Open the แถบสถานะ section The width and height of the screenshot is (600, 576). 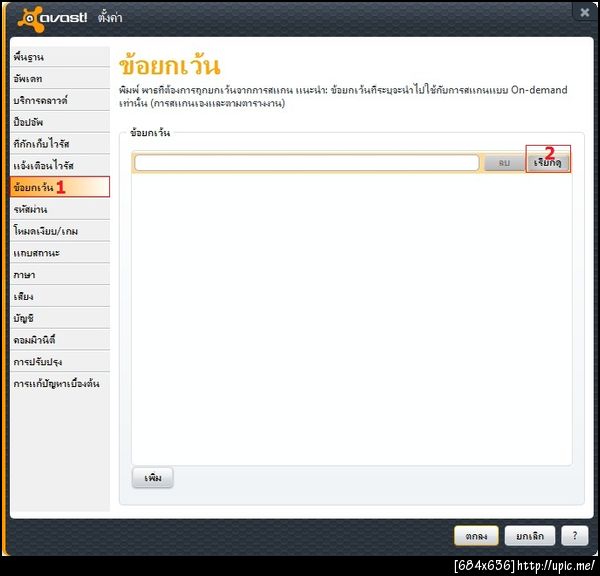tap(60, 253)
